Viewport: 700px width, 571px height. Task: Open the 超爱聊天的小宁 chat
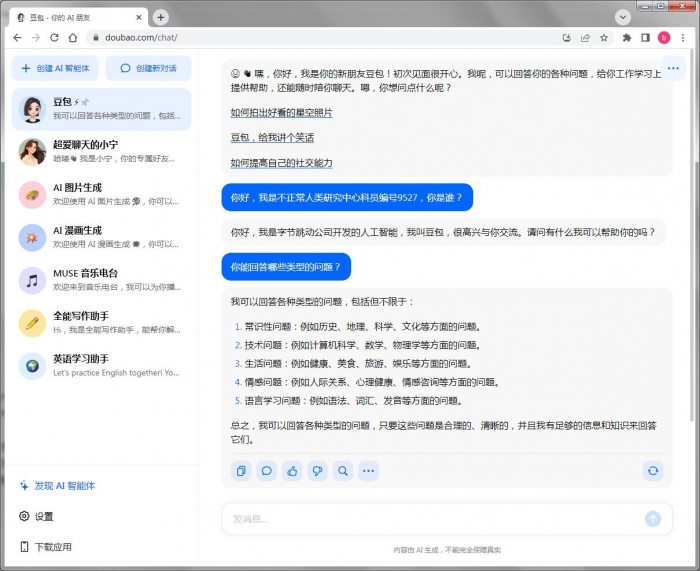click(101, 152)
